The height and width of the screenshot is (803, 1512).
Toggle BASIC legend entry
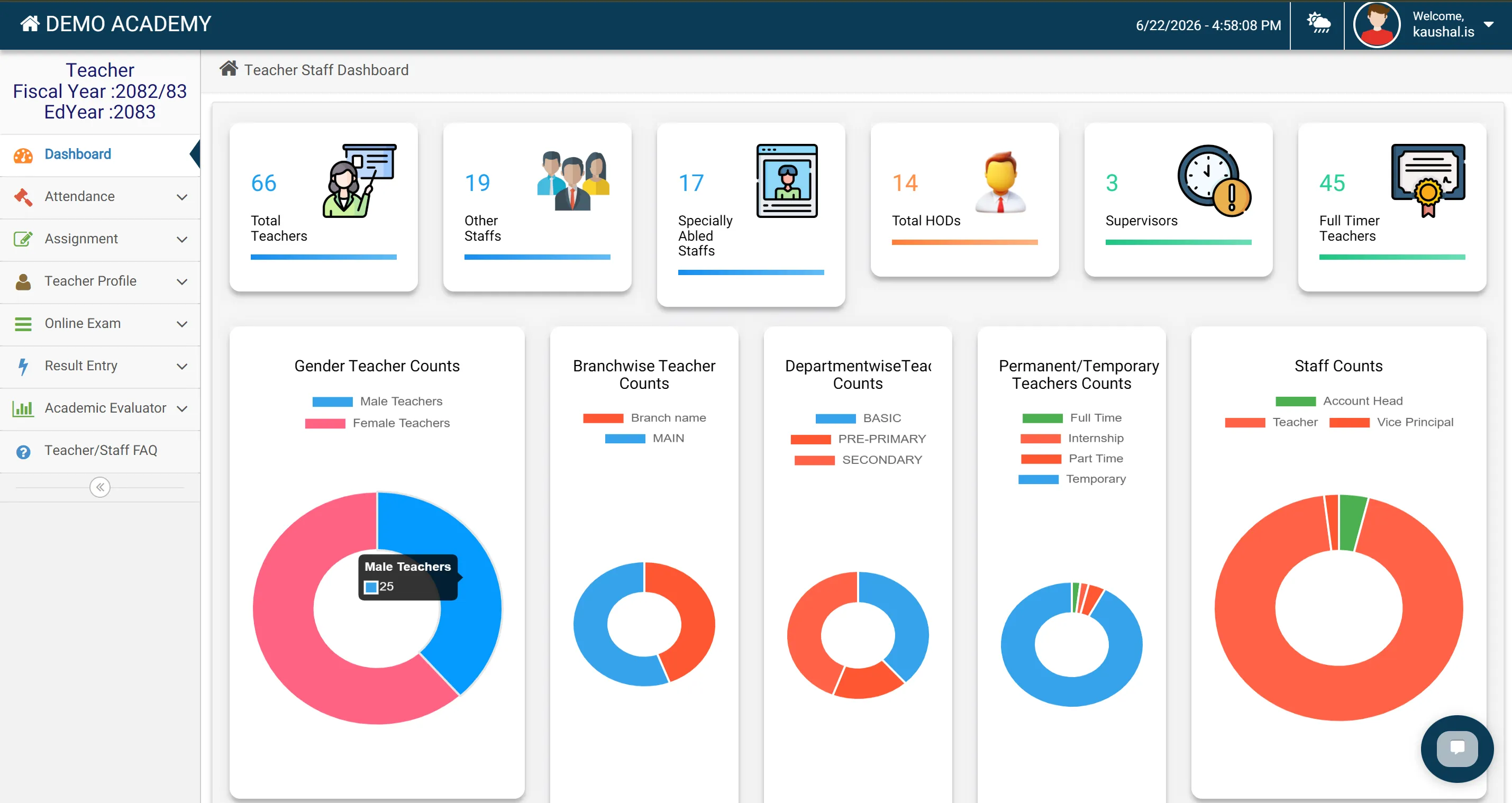[x=858, y=418]
